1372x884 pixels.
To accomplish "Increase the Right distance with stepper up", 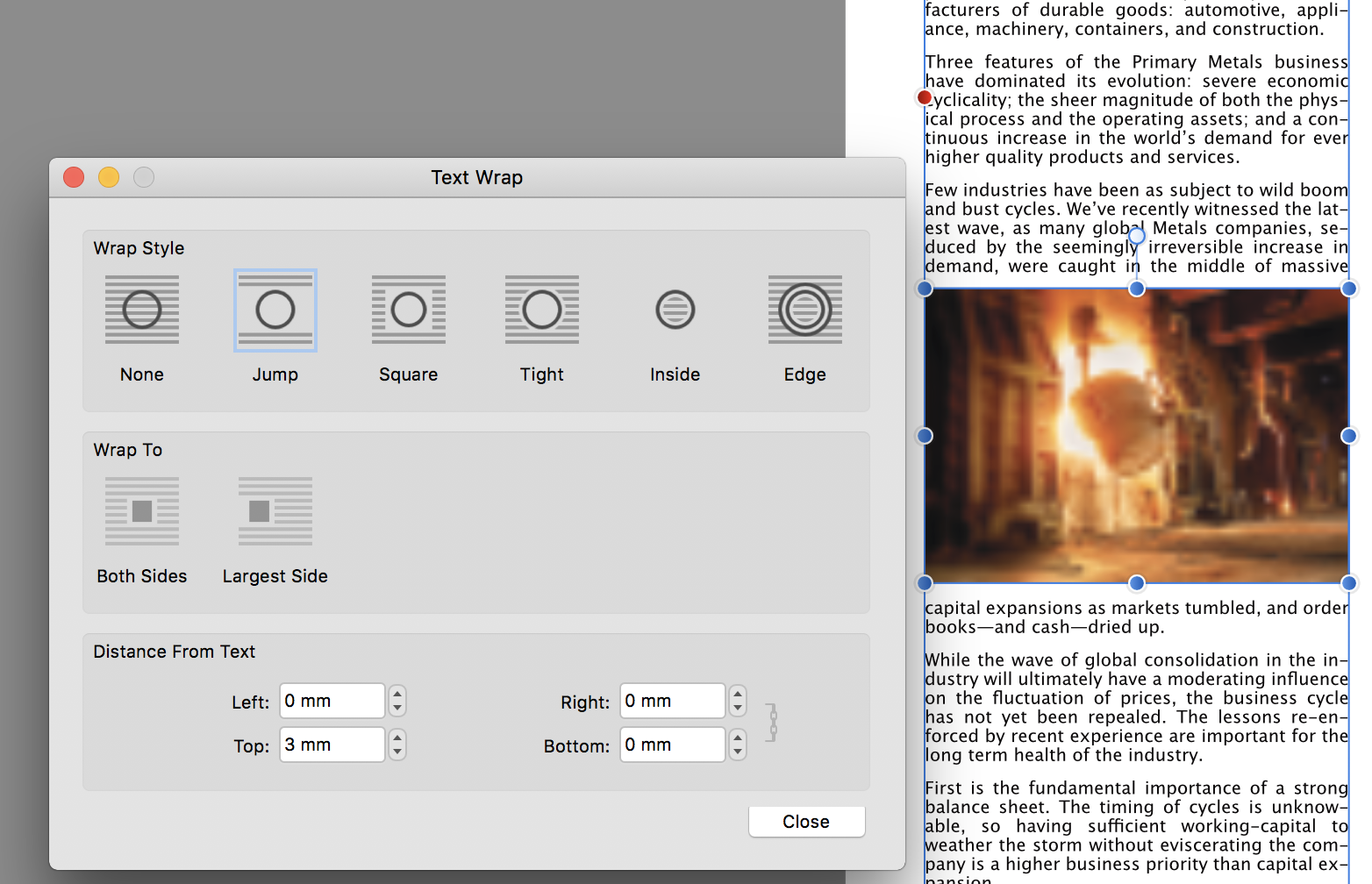I will tap(738, 693).
